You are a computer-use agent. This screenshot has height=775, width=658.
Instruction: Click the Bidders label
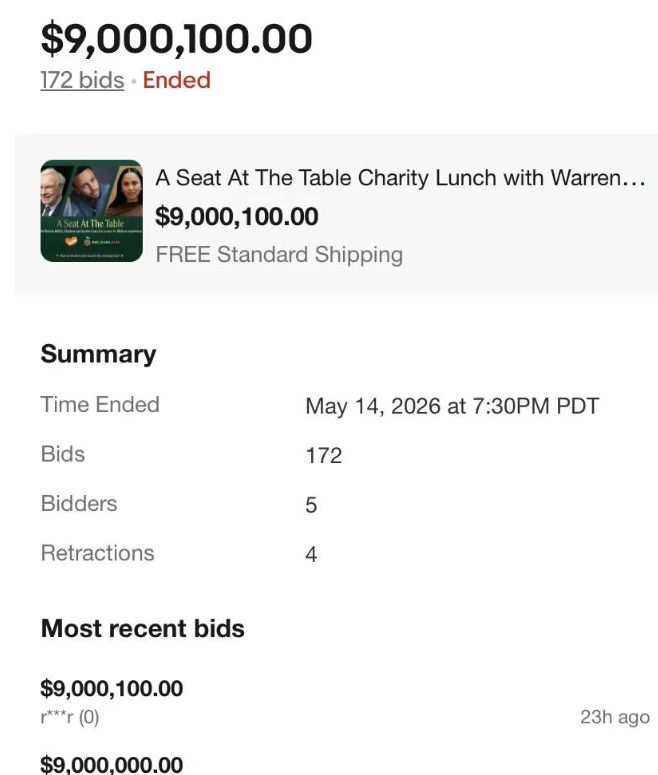tap(79, 503)
